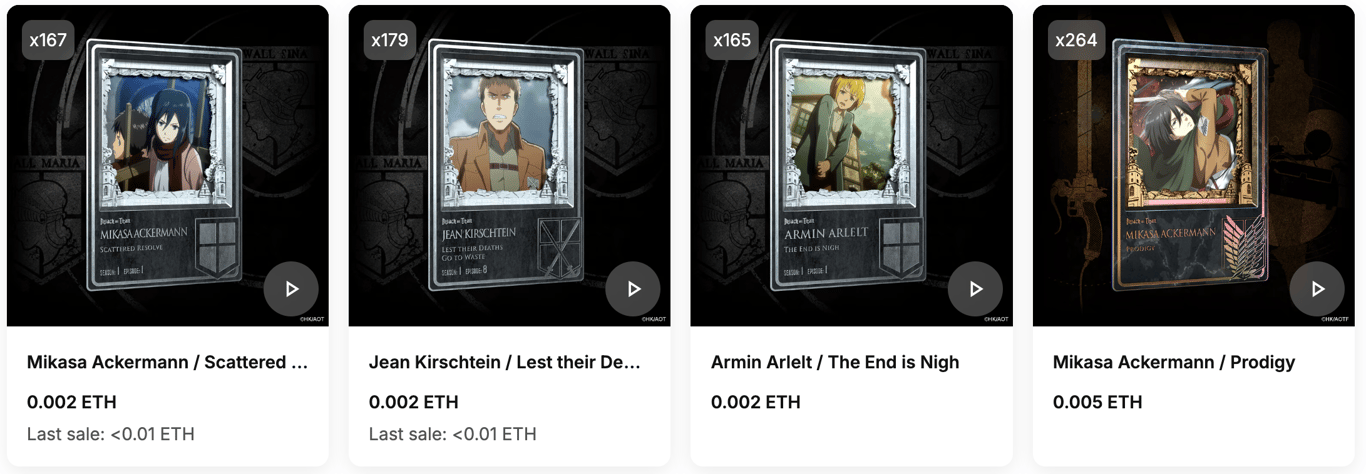Click the x264 quantity badge
The image size is (1366, 474).
pos(1075,41)
